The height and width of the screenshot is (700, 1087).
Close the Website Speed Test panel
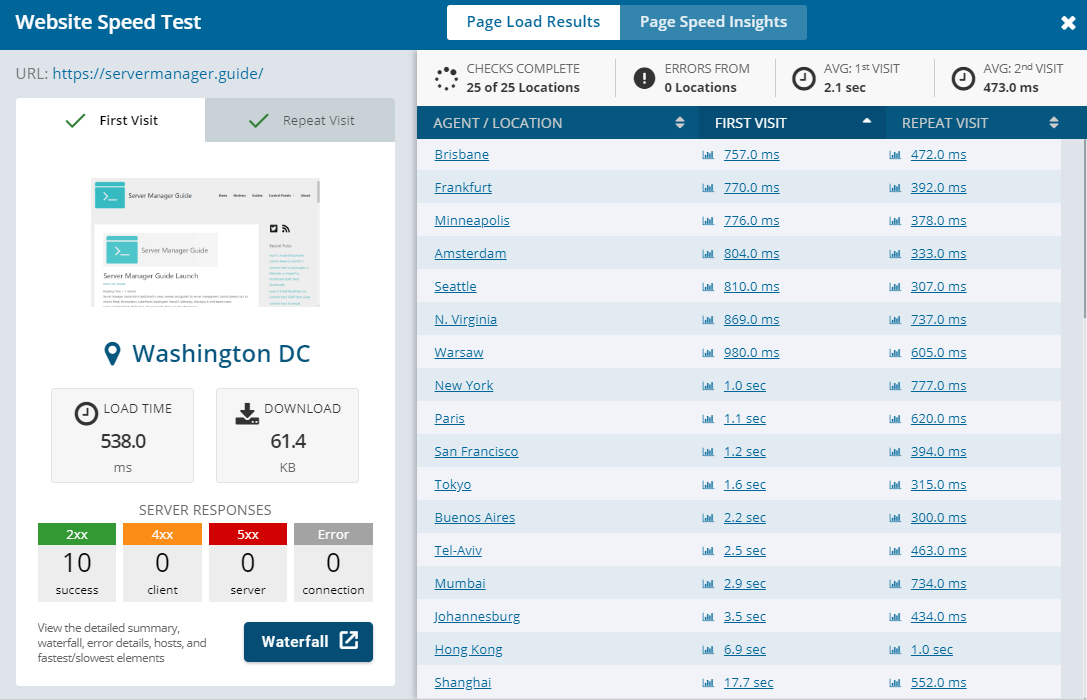tap(1068, 23)
